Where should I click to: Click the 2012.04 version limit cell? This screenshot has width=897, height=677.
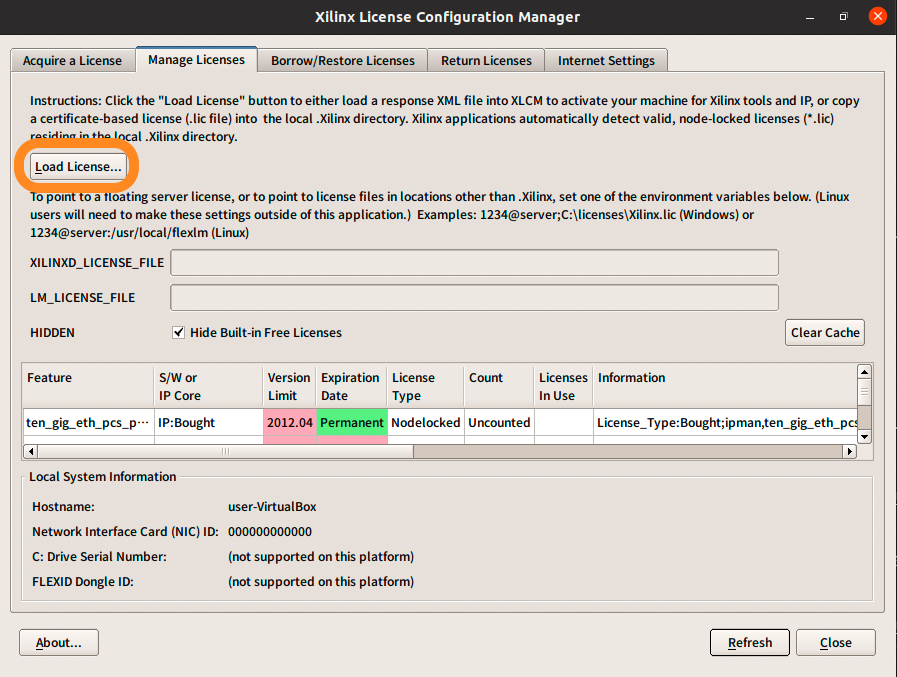point(289,422)
